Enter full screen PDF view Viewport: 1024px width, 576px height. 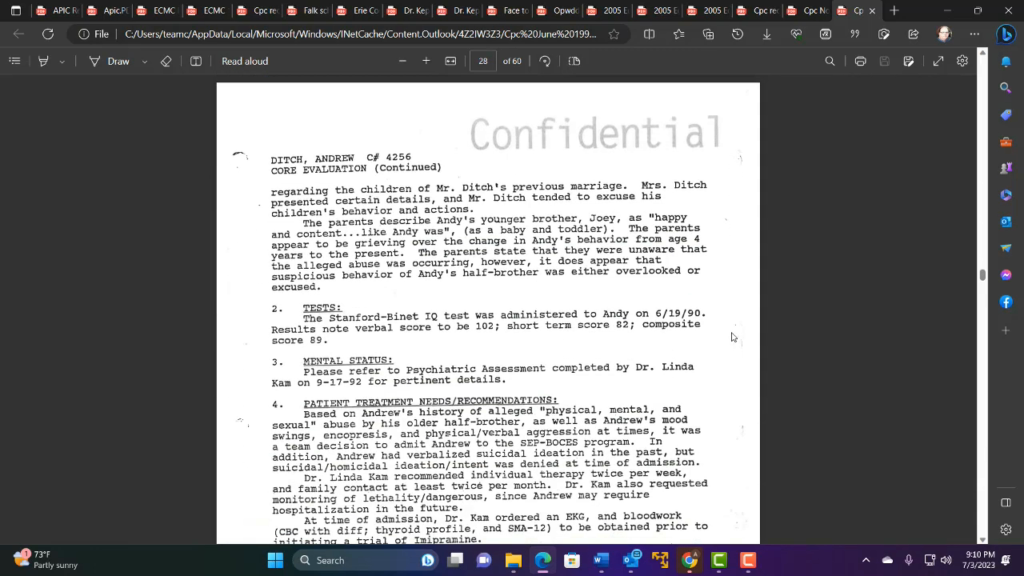pos(938,61)
